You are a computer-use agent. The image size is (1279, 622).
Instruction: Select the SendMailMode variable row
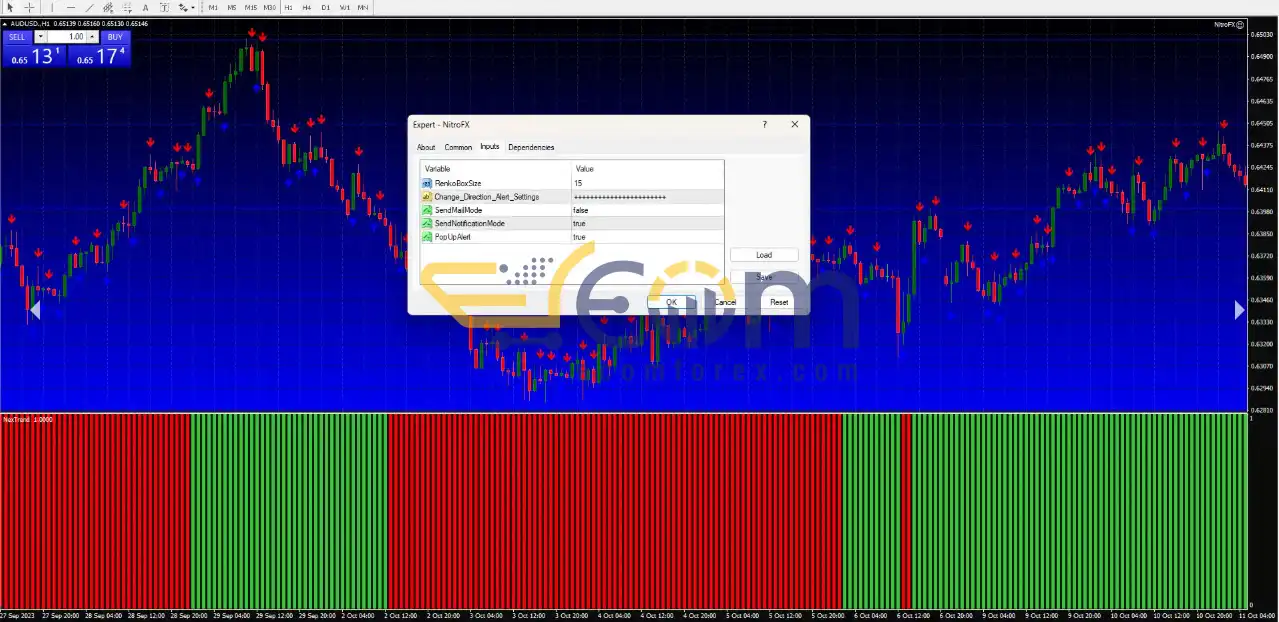pyautogui.click(x=571, y=210)
